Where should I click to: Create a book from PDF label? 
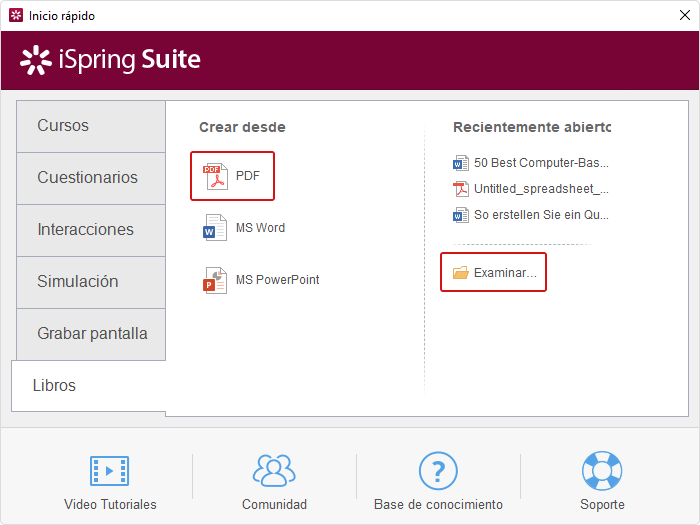[x=248, y=176]
